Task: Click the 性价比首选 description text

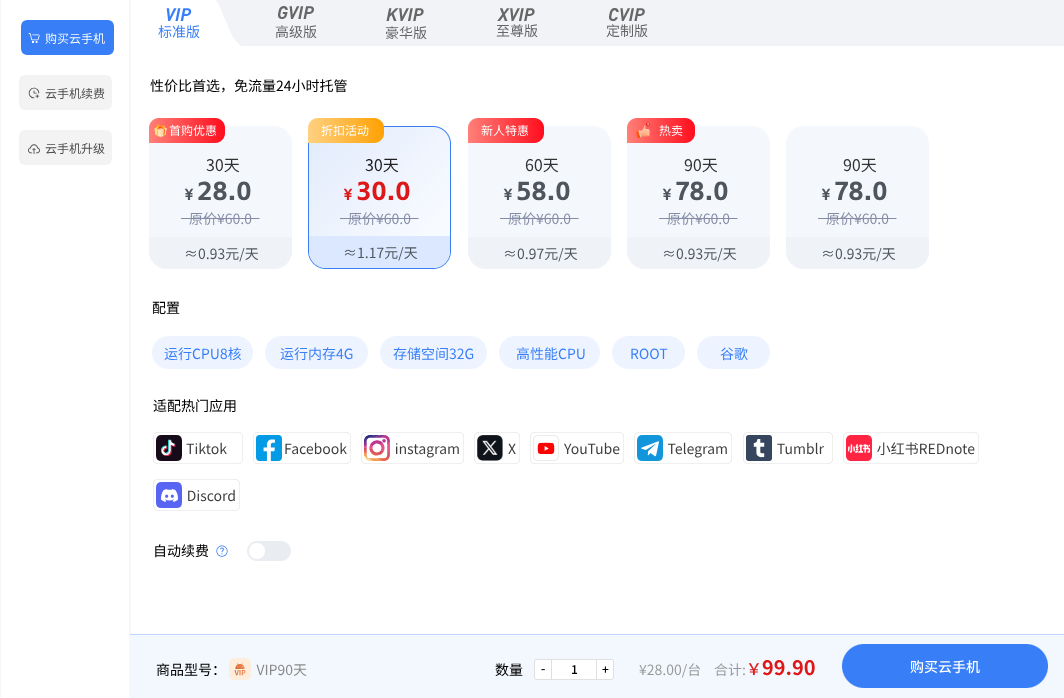Action: click(248, 86)
